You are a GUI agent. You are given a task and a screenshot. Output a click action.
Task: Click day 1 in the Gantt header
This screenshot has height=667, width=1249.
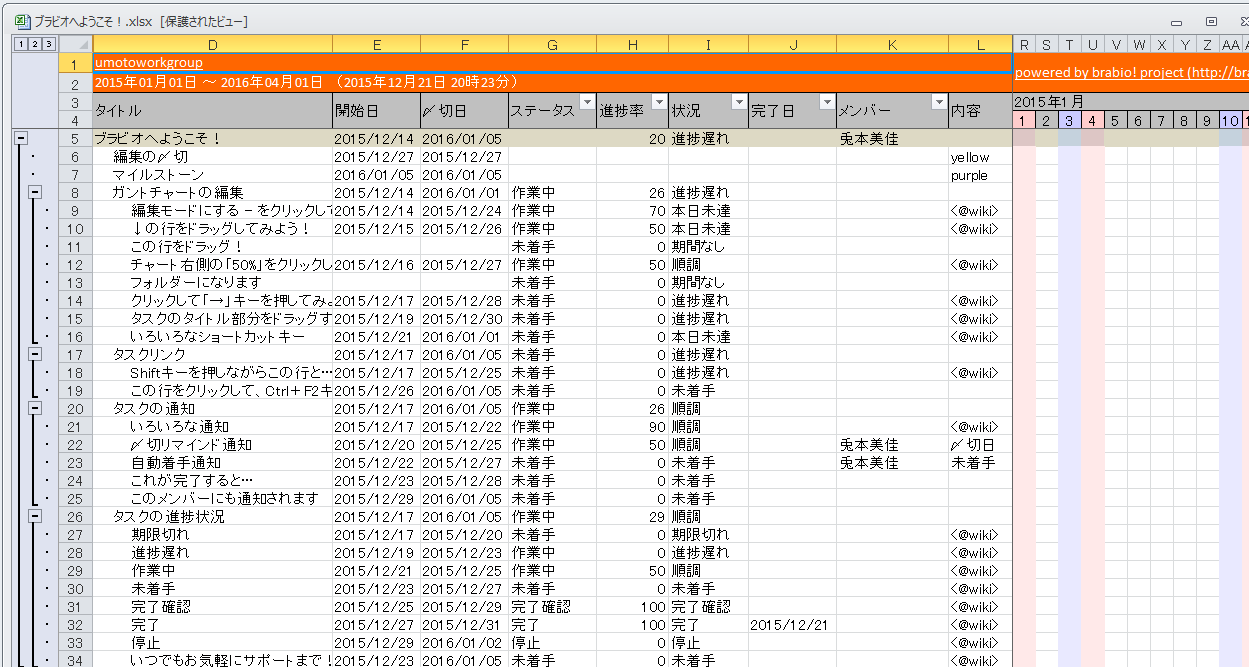point(1024,121)
